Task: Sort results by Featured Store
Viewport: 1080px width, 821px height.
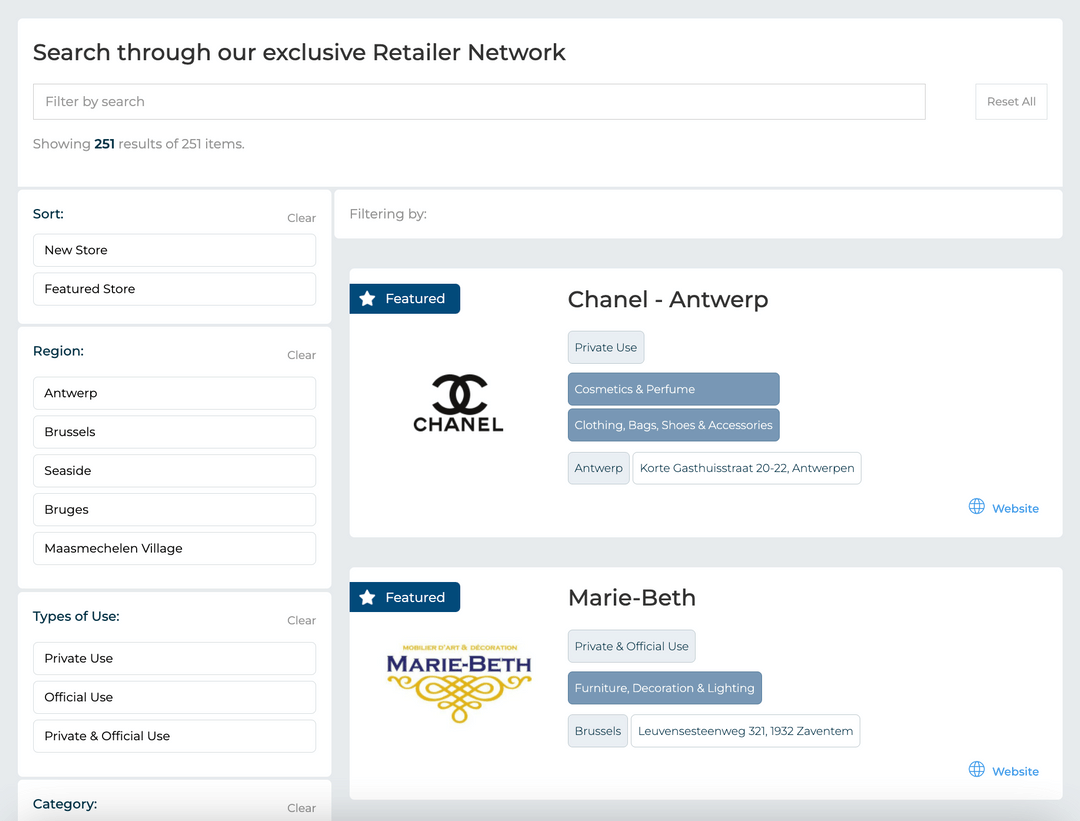Action: 174,289
